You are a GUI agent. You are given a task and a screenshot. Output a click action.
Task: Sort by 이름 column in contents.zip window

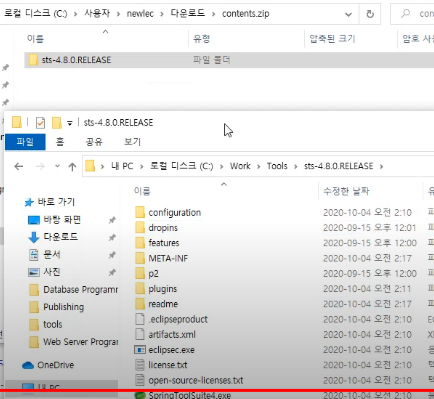tap(35, 39)
